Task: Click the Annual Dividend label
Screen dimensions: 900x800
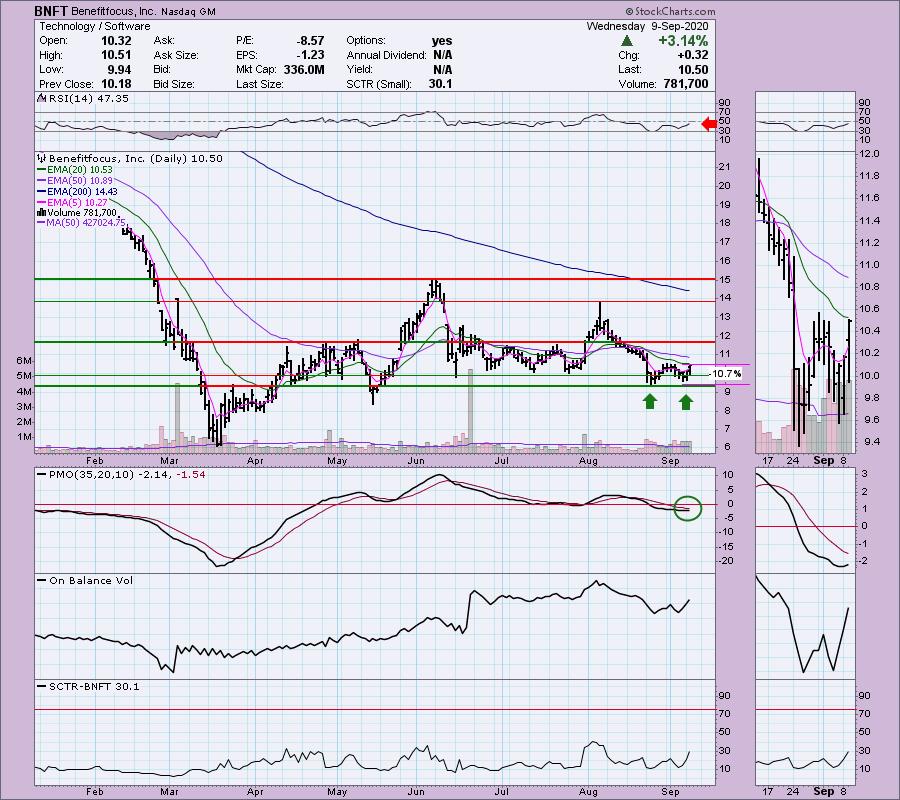Action: [x=386, y=55]
